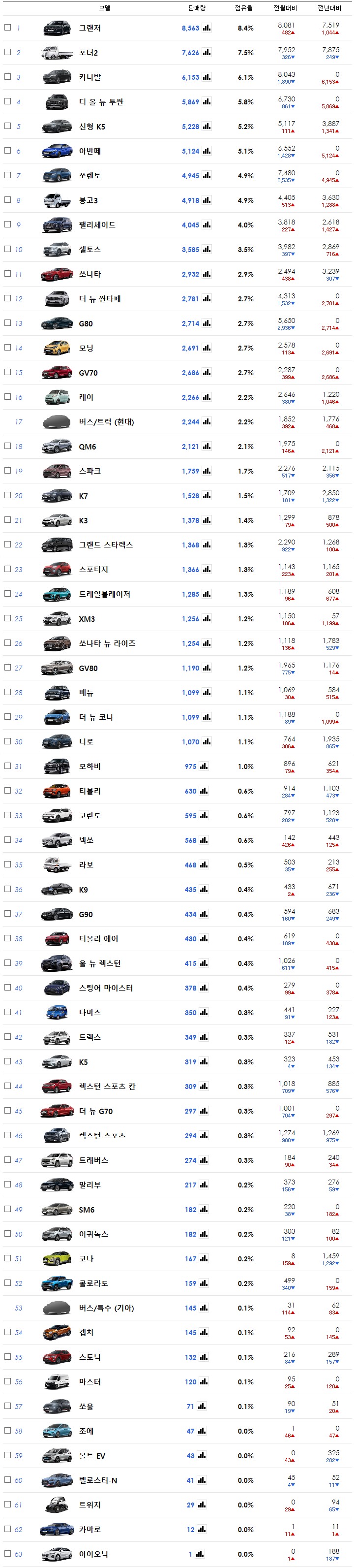The width and height of the screenshot is (355, 1568).
Task: Click chart icon beside G80 sales
Action: pyautogui.click(x=207, y=323)
